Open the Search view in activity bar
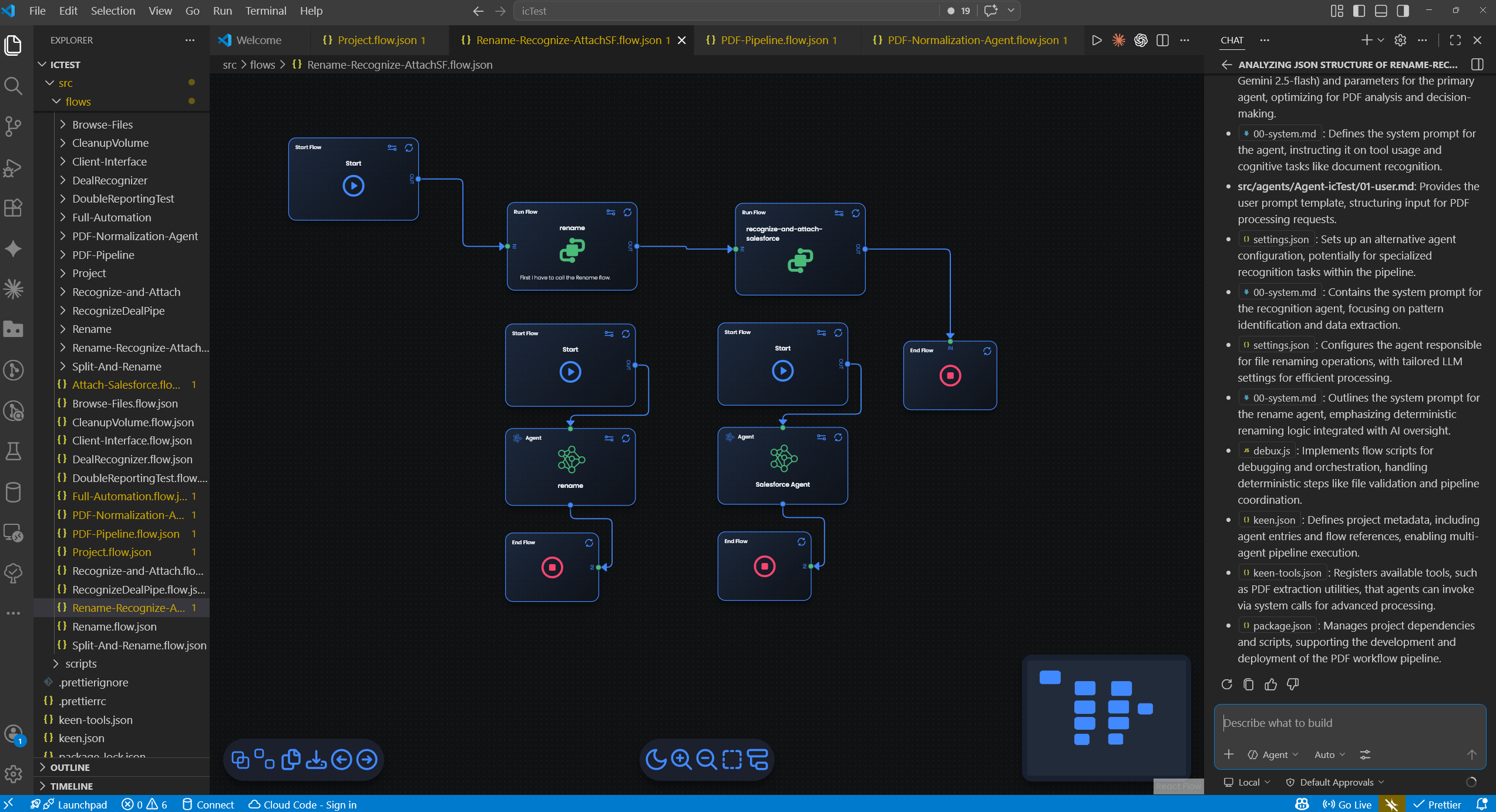The image size is (1496, 812). (x=13, y=86)
